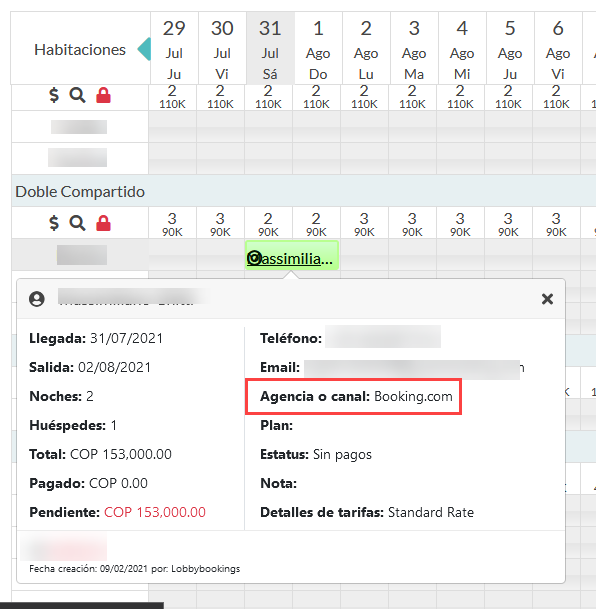Click the Noches value row
The image size is (596, 609).
point(61,396)
